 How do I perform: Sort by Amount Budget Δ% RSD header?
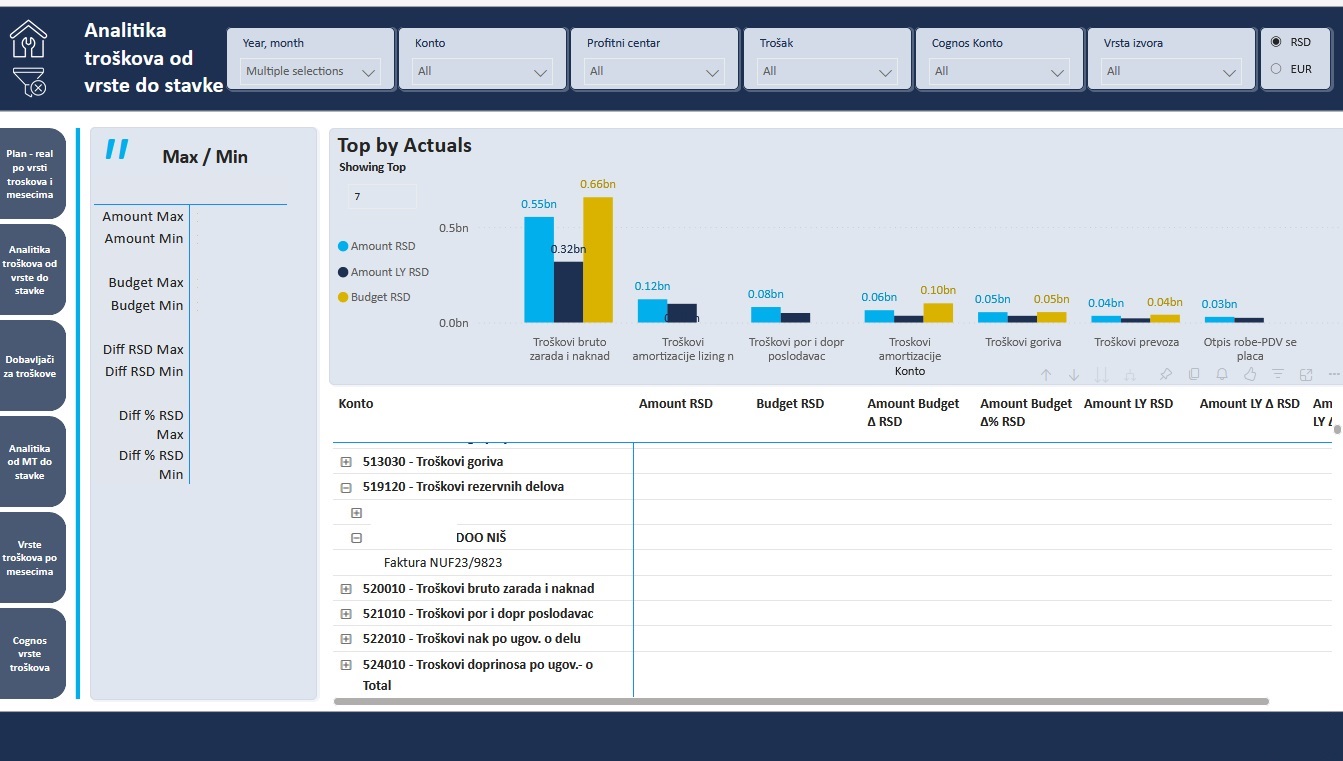coord(1026,412)
